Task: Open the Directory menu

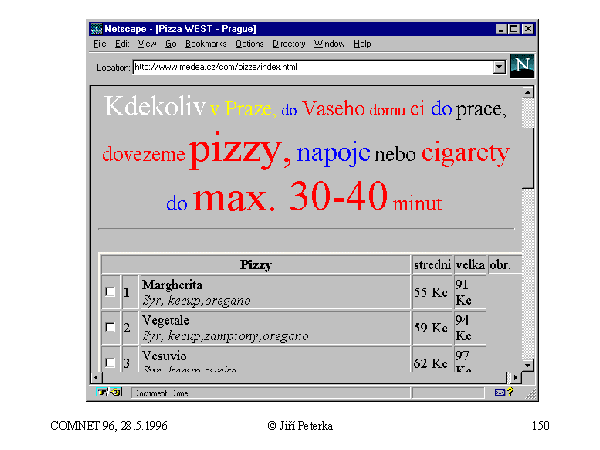Action: (x=289, y=44)
